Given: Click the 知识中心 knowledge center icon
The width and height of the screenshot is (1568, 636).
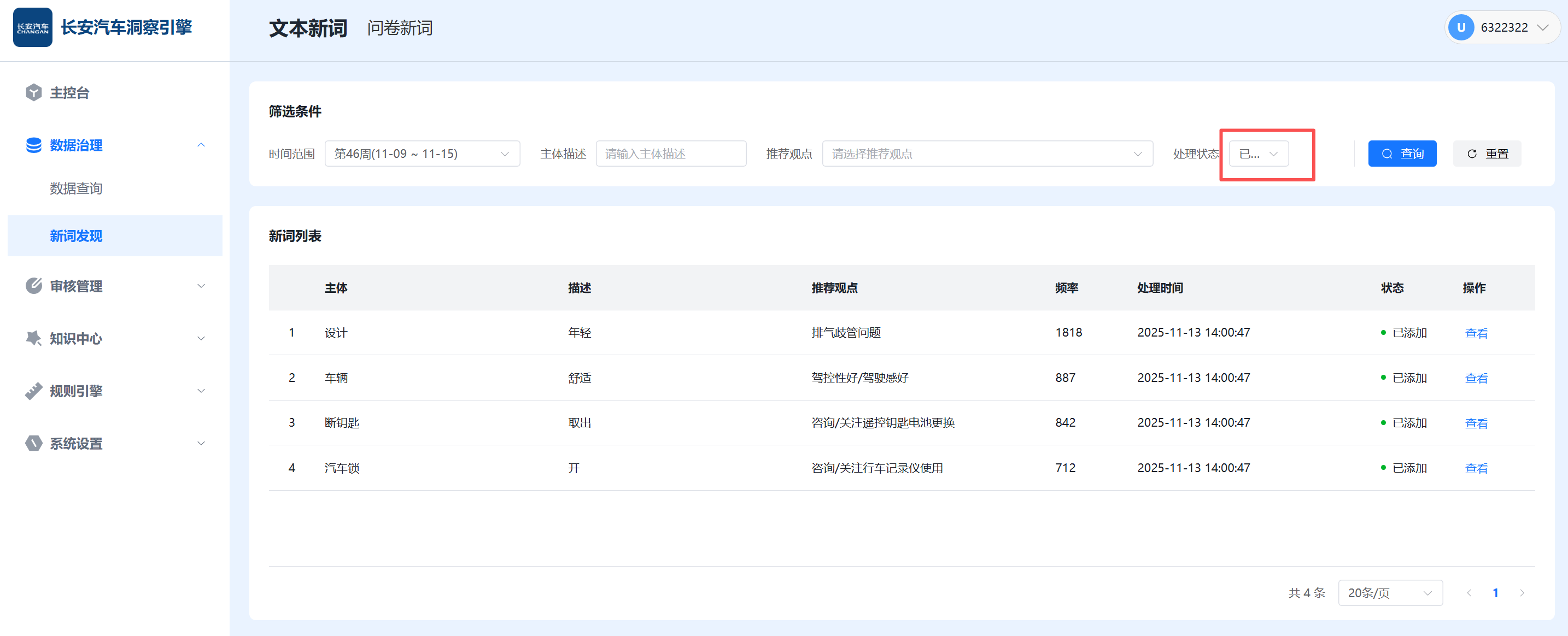Looking at the screenshot, I should [x=33, y=338].
